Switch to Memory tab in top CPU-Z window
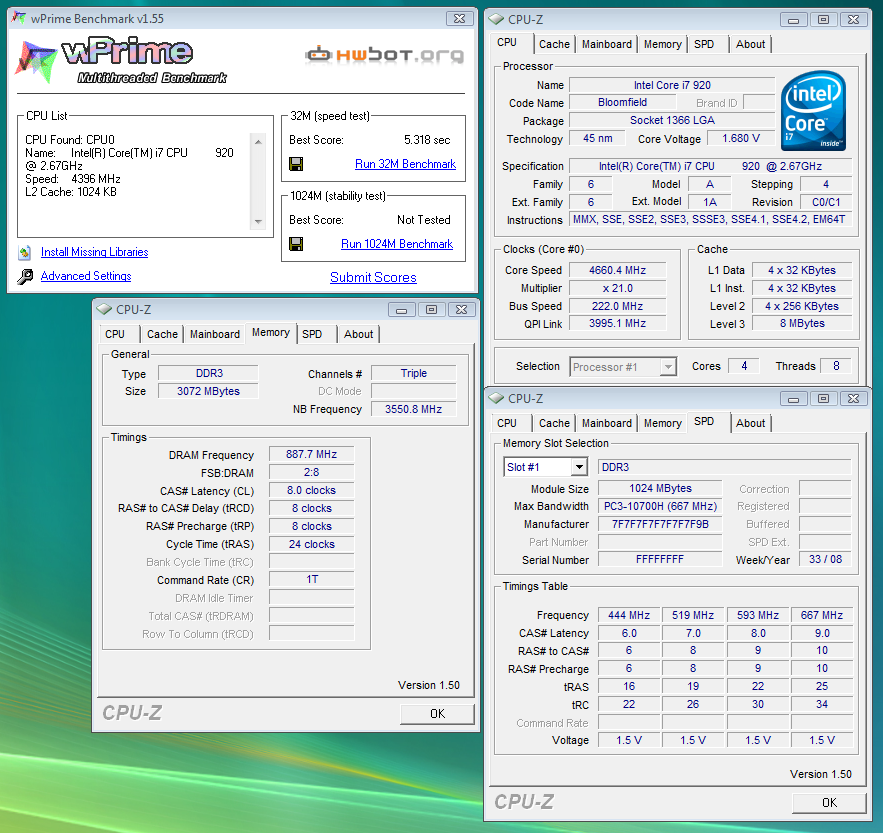The height and width of the screenshot is (833, 883). click(x=662, y=44)
